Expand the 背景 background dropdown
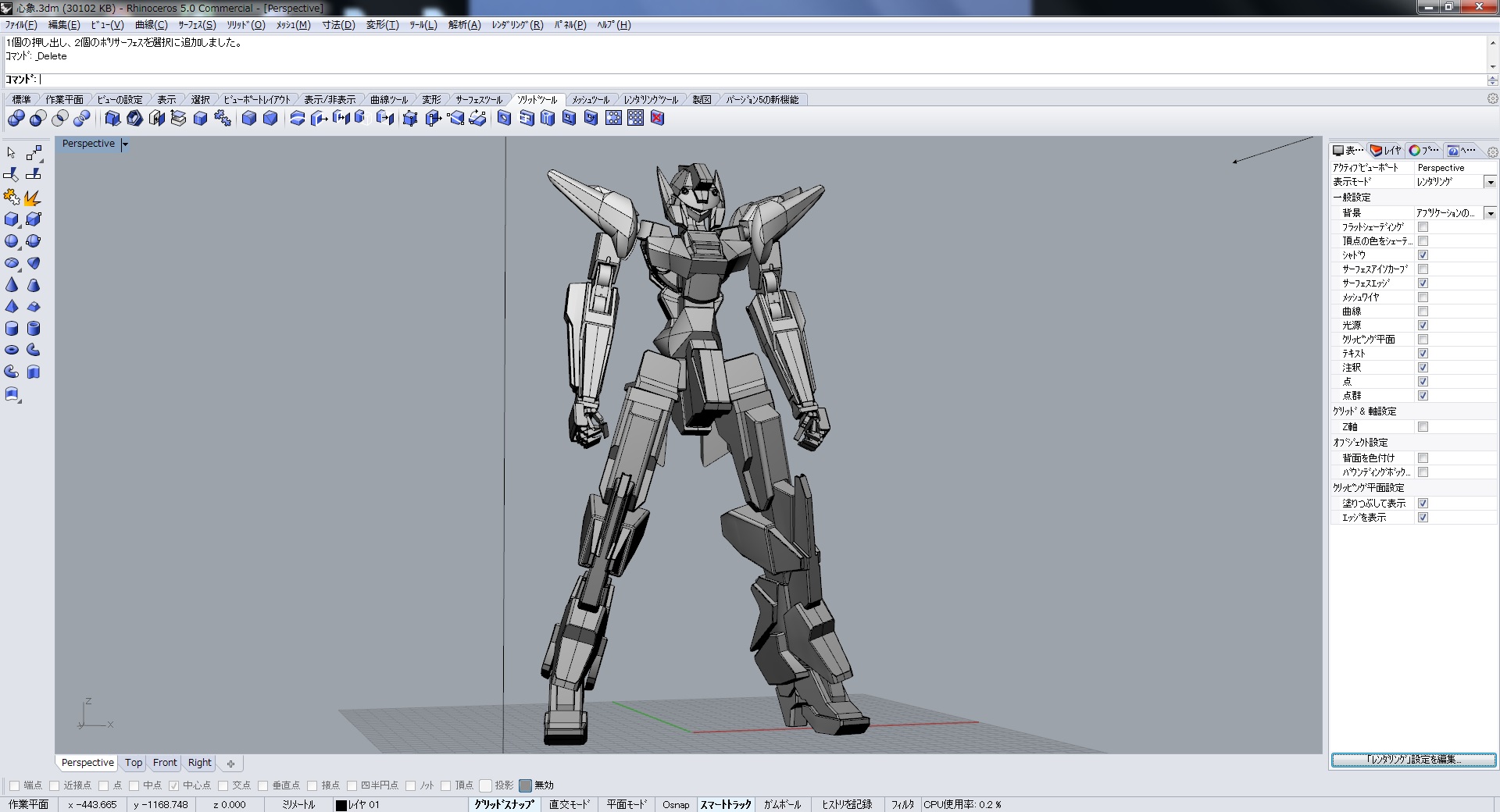This screenshot has height=812, width=1500. [x=1490, y=213]
